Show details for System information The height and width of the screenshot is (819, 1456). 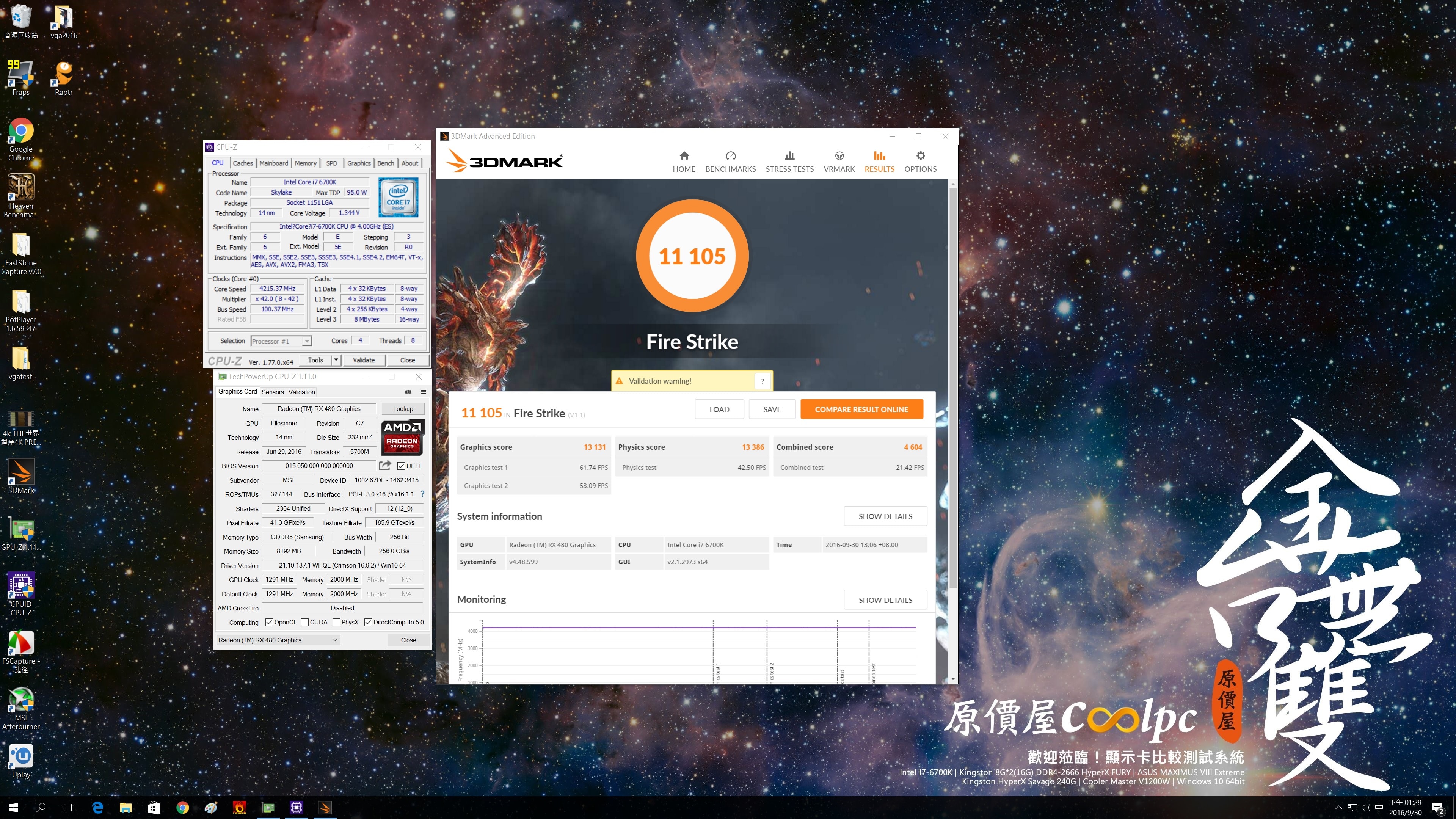(885, 516)
